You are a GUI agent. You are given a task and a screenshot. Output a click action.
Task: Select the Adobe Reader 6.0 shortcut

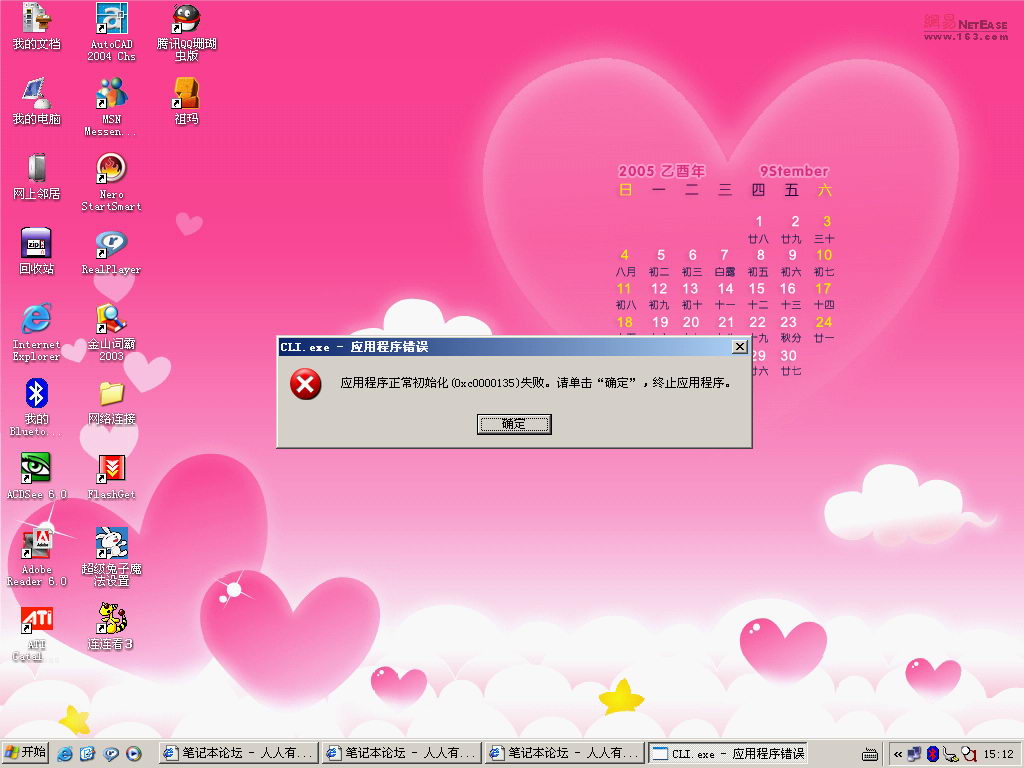point(37,558)
